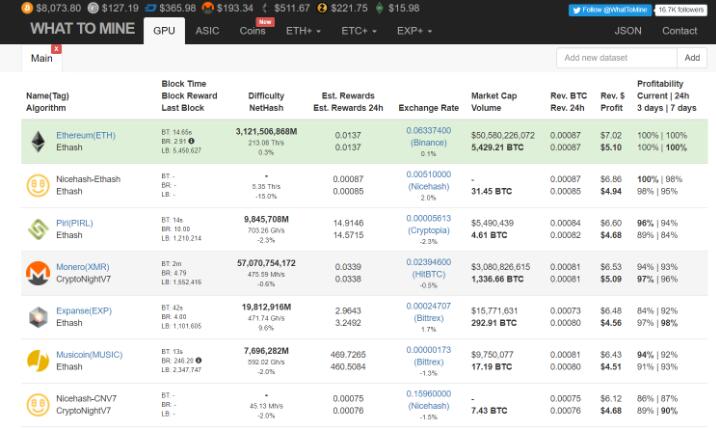Click Musicoin volume 17.19 BTC
Screen dimensions: 716x428
[x=491, y=367]
